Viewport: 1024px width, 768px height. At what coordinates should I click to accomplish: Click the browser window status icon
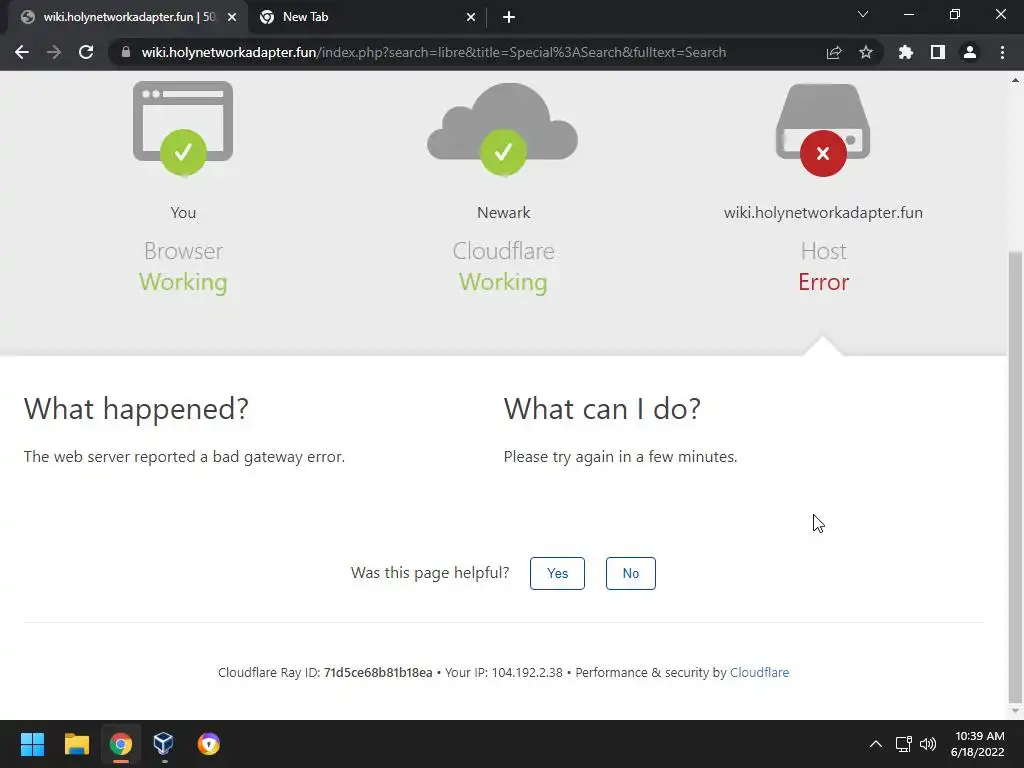pos(183,129)
